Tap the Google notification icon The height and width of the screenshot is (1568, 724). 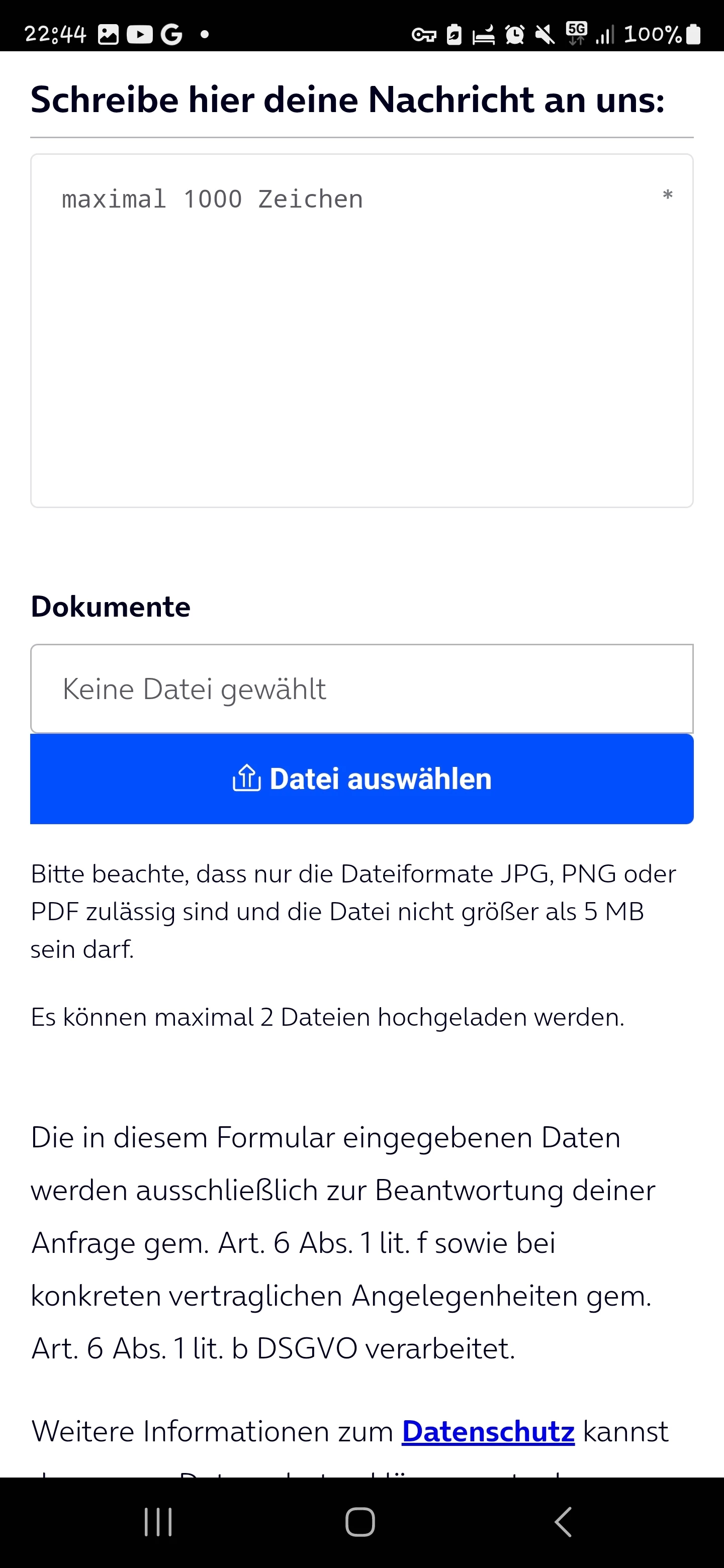click(171, 35)
